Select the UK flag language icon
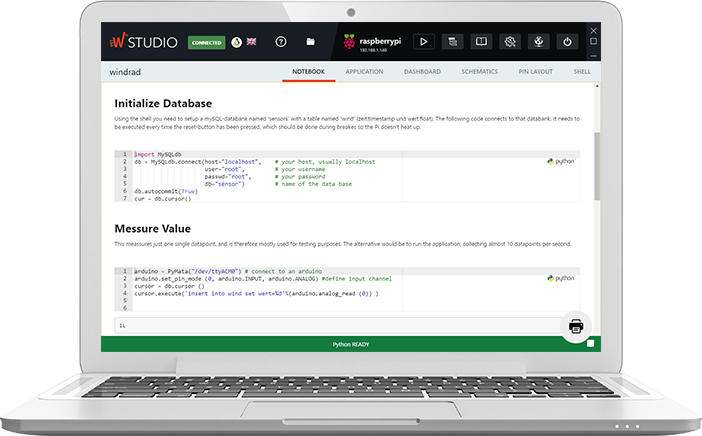Image resolution: width=702 pixels, height=436 pixels. coord(251,42)
